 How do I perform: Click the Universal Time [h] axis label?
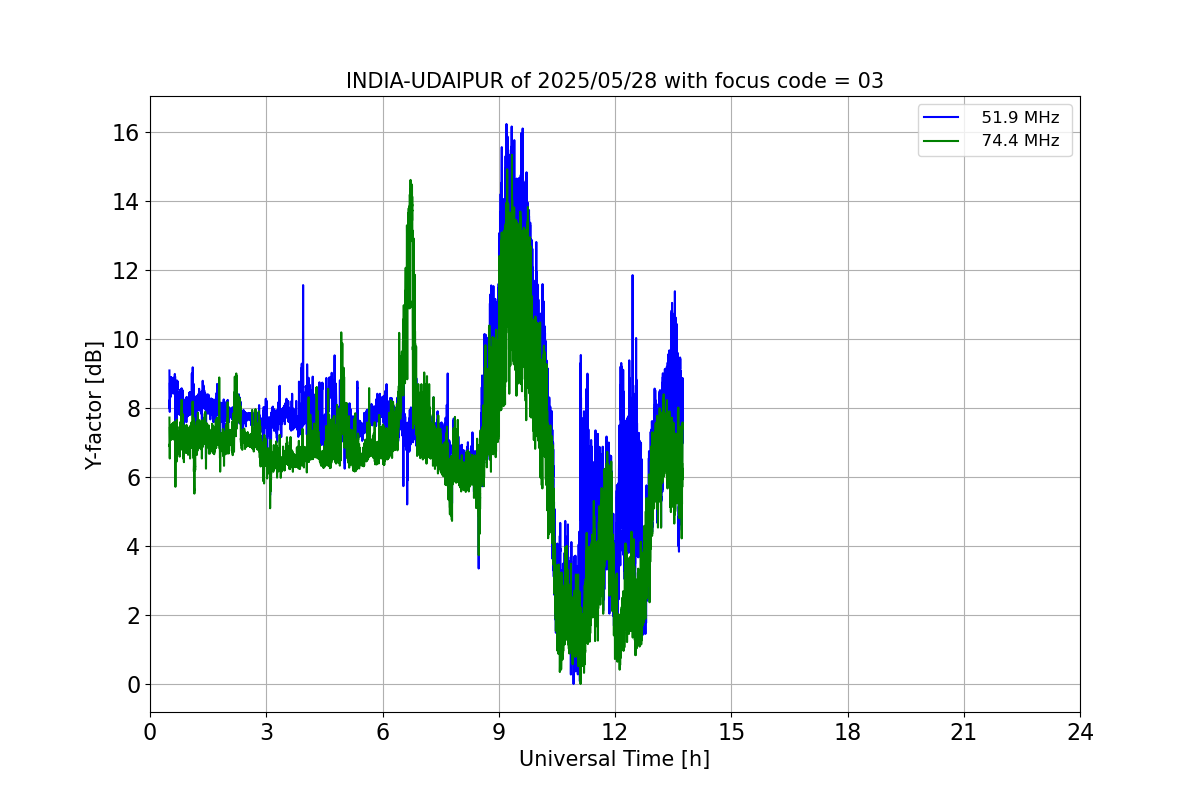(x=614, y=759)
